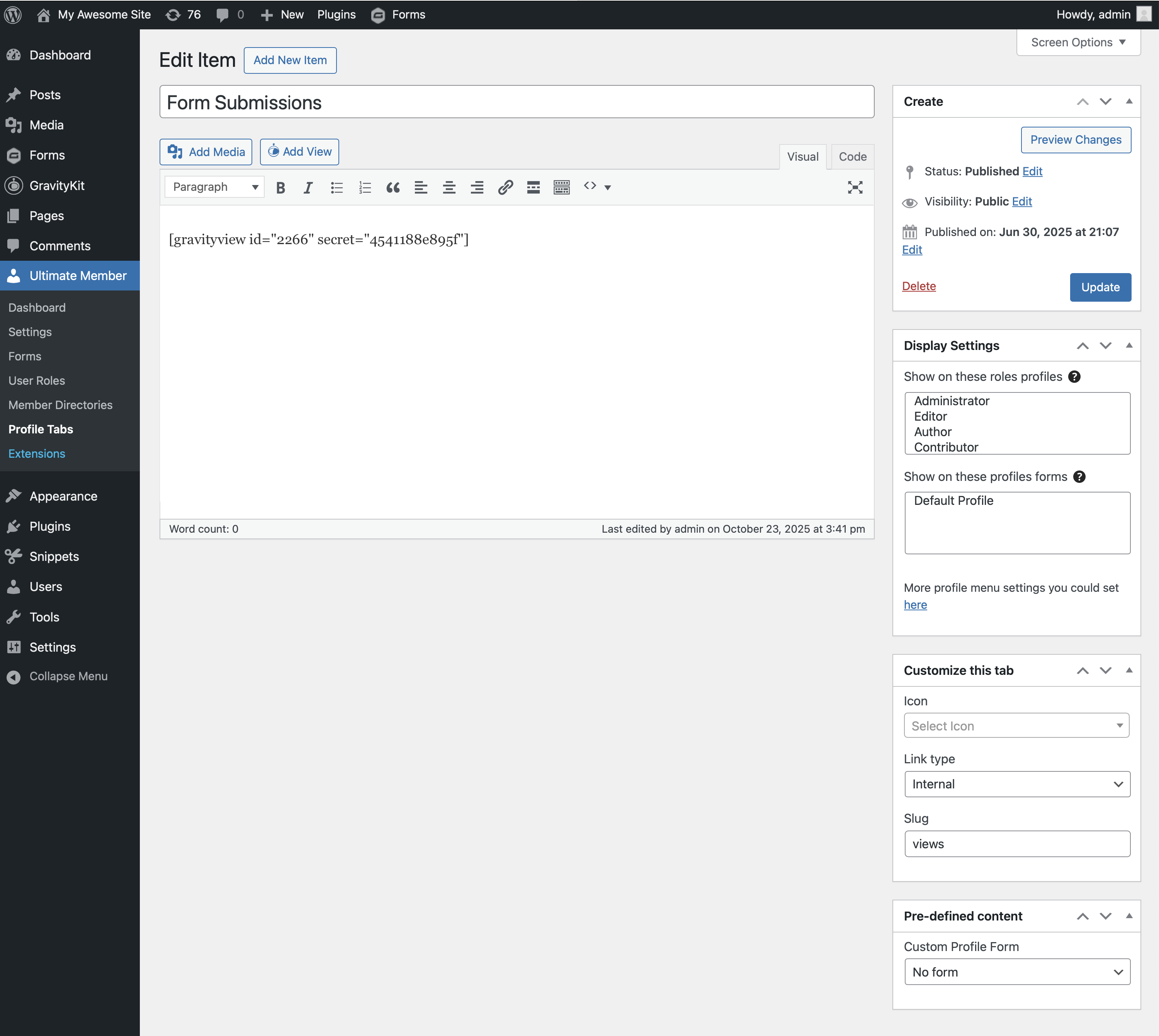Apply italic formatting in editor
Screen dimensions: 1159x1036
[308, 187]
